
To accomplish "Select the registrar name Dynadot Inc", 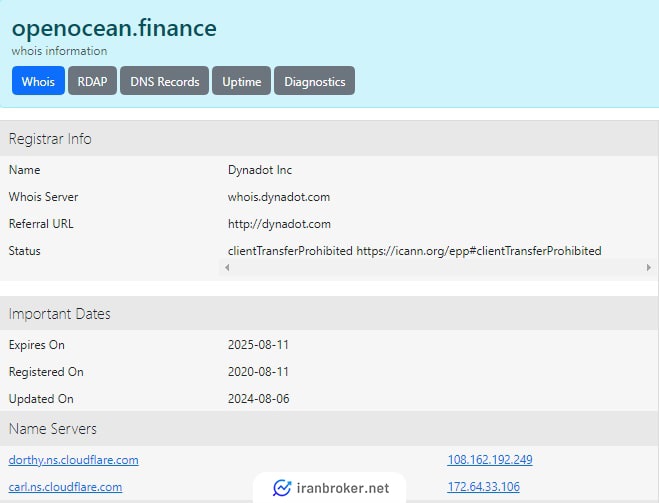I will point(260,170).
